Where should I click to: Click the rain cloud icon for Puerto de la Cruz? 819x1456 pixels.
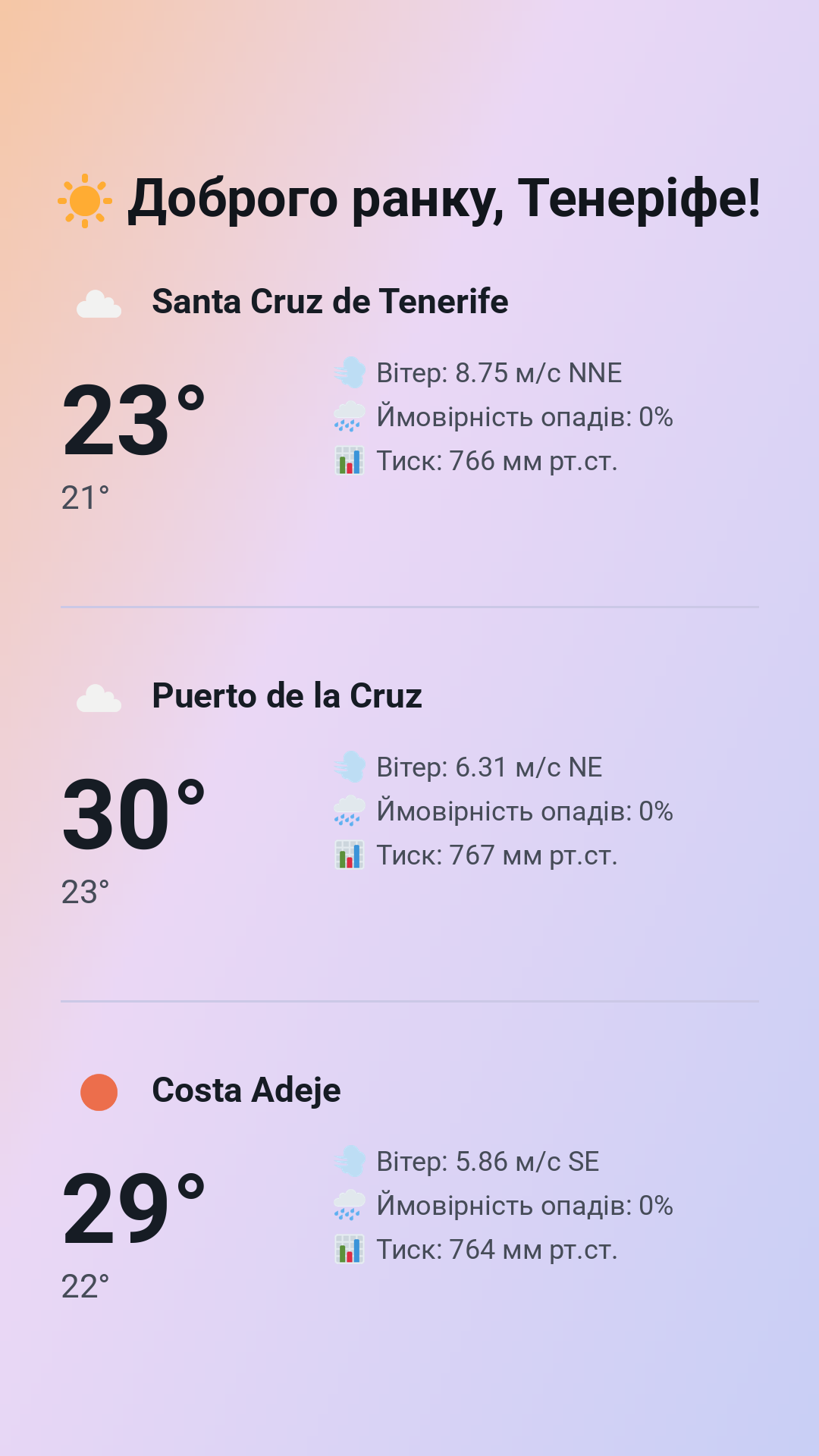[x=350, y=811]
